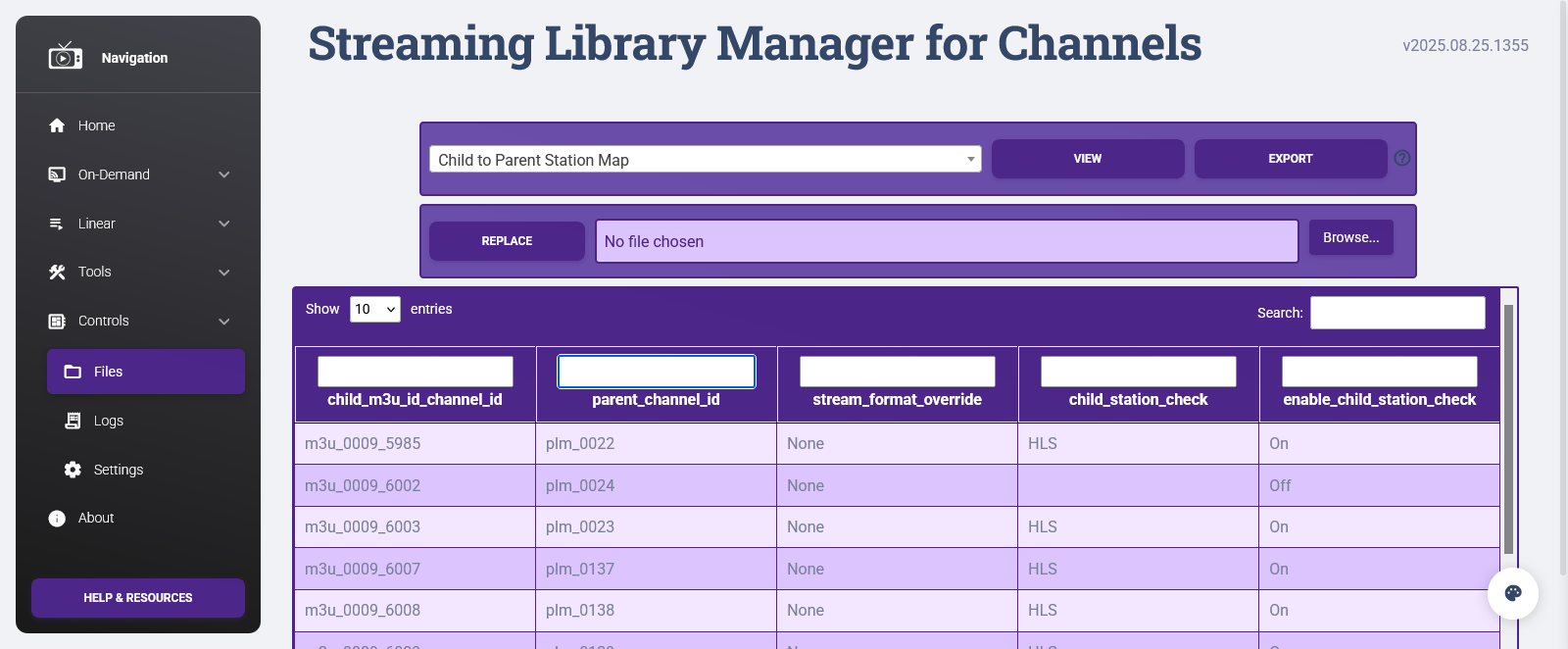
Task: Click the help question mark icon beside Export
Action: pos(1402,158)
